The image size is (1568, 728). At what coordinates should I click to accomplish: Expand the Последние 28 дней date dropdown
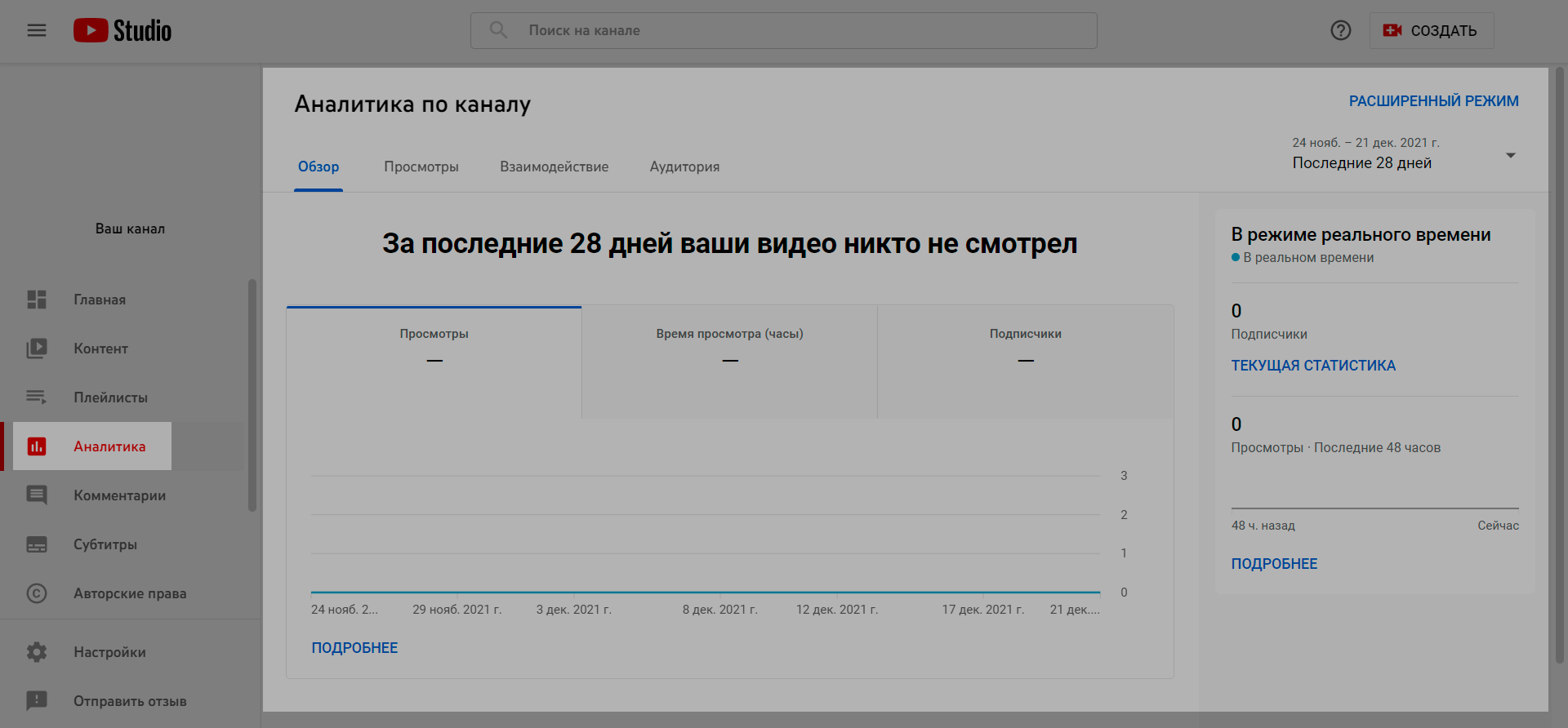(1403, 153)
